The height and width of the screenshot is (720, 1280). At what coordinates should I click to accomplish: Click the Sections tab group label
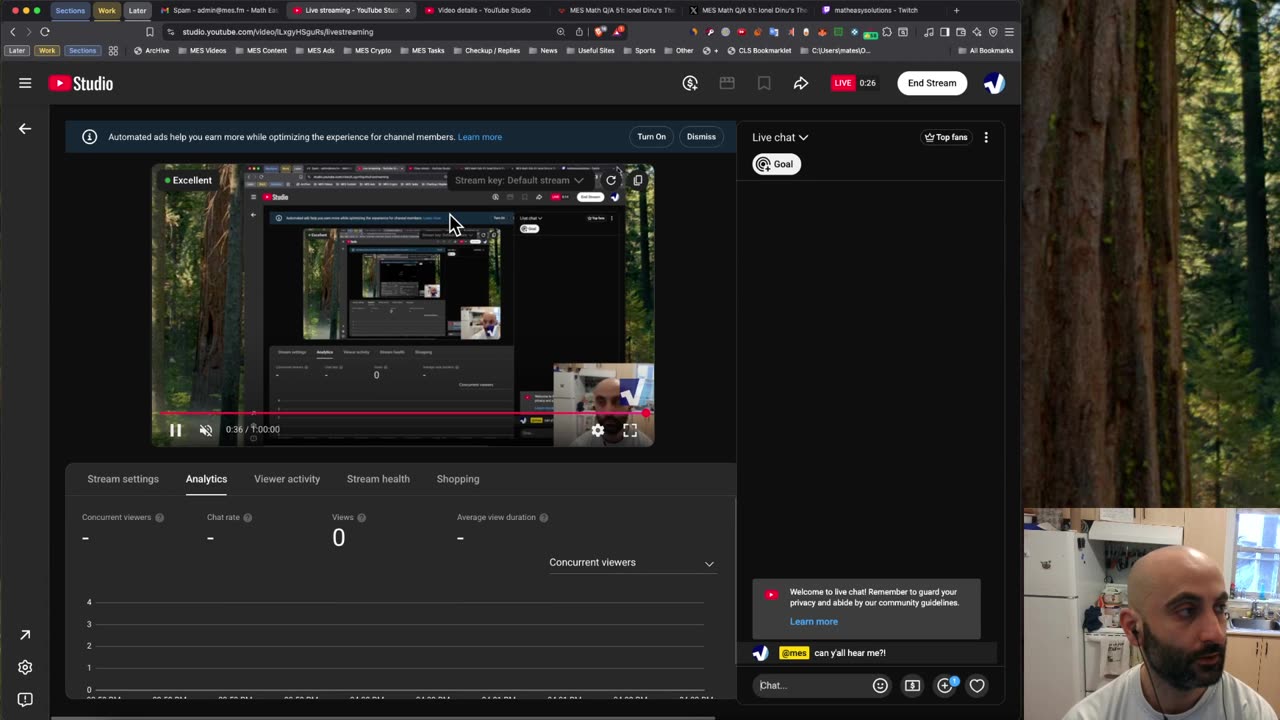[x=70, y=10]
